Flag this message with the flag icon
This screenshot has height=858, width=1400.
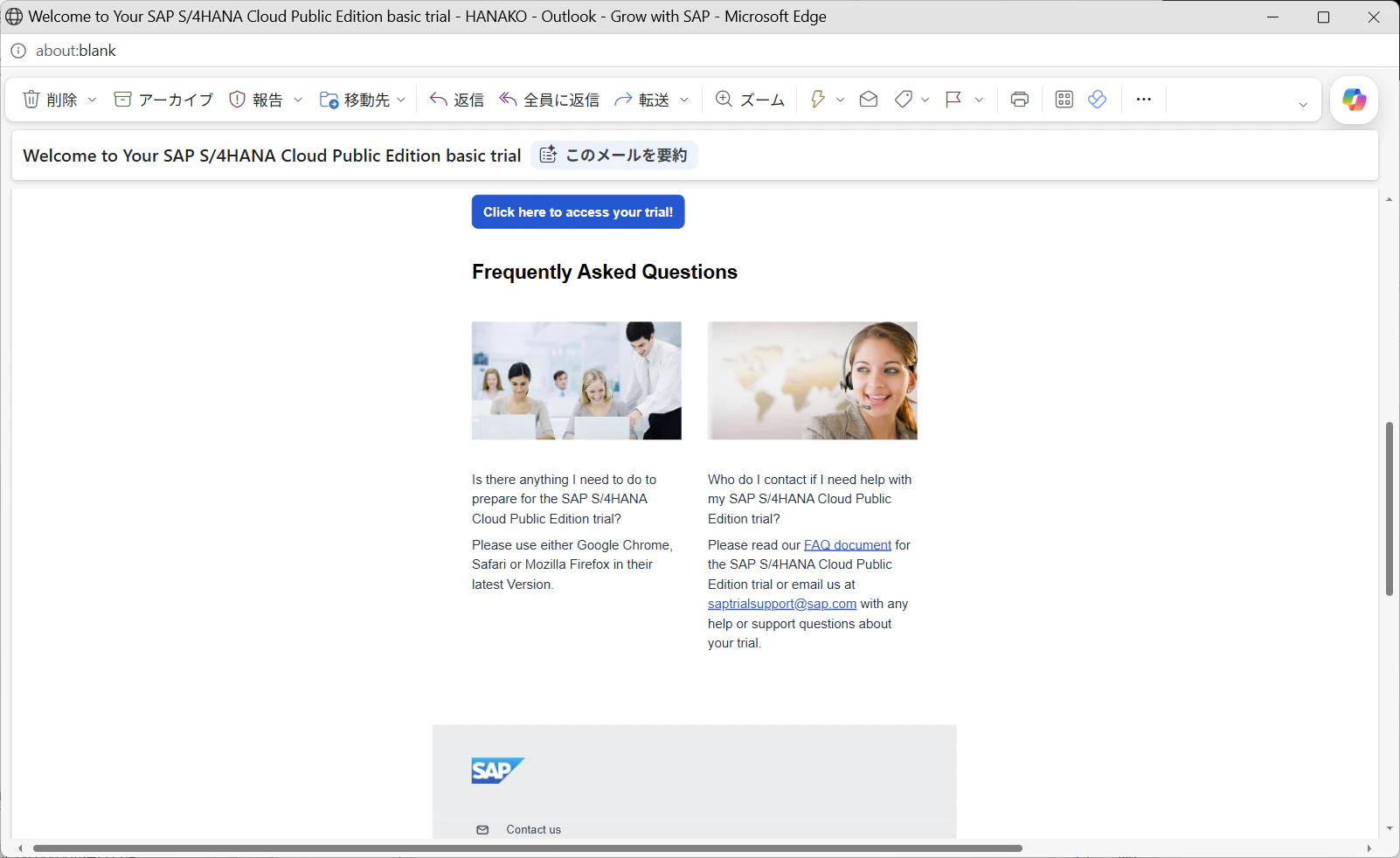(x=953, y=100)
